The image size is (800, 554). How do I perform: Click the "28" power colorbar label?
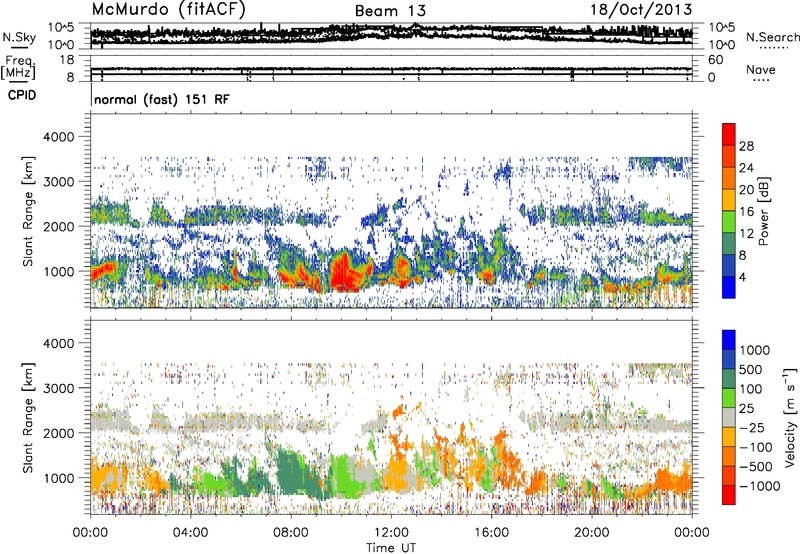(x=746, y=146)
